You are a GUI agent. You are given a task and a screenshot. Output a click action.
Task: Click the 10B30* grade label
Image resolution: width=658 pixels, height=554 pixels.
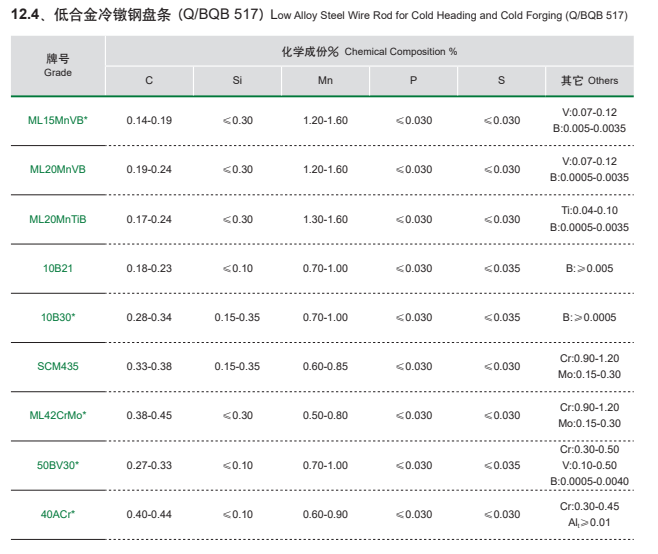click(x=58, y=317)
